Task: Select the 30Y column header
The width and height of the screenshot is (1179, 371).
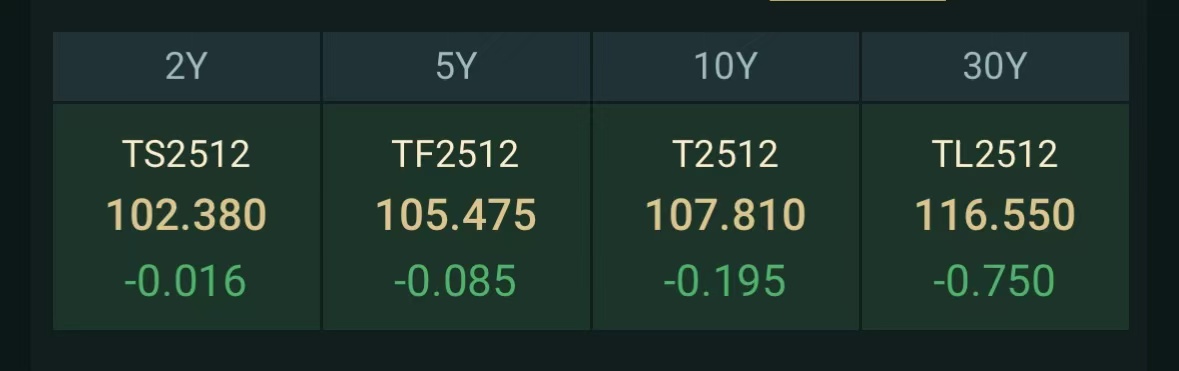Action: pos(995,66)
